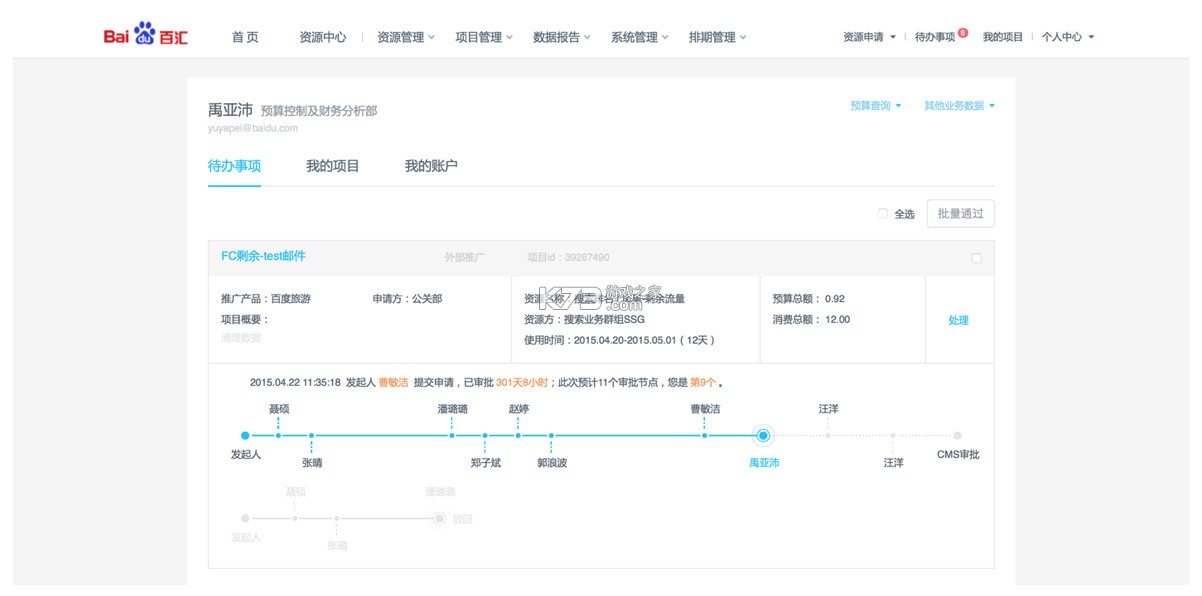1202x596 pixels.
Task: Click the 301天8小时 elapsed time text
Action: pos(524,382)
